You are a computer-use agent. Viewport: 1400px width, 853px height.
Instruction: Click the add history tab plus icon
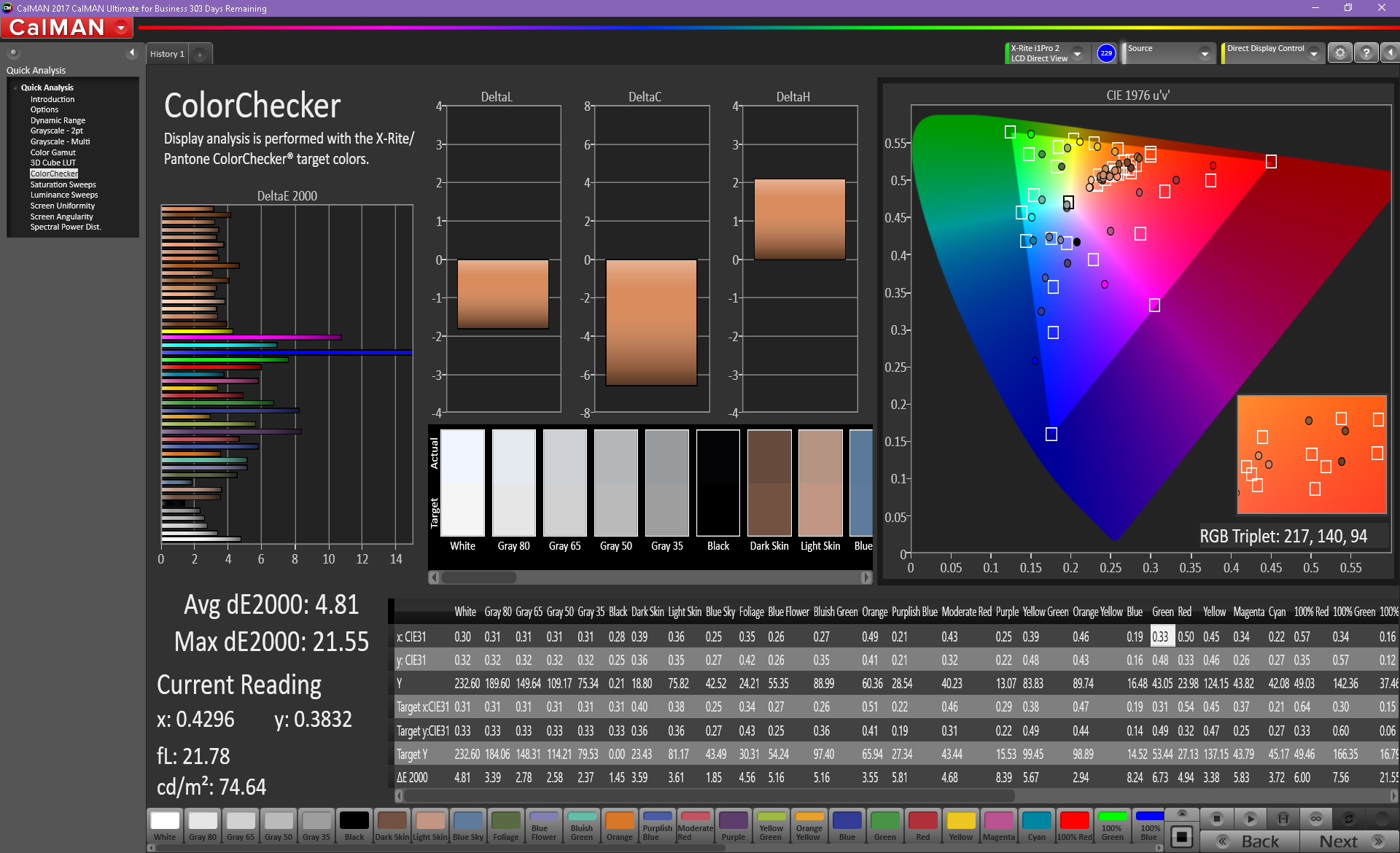point(200,55)
